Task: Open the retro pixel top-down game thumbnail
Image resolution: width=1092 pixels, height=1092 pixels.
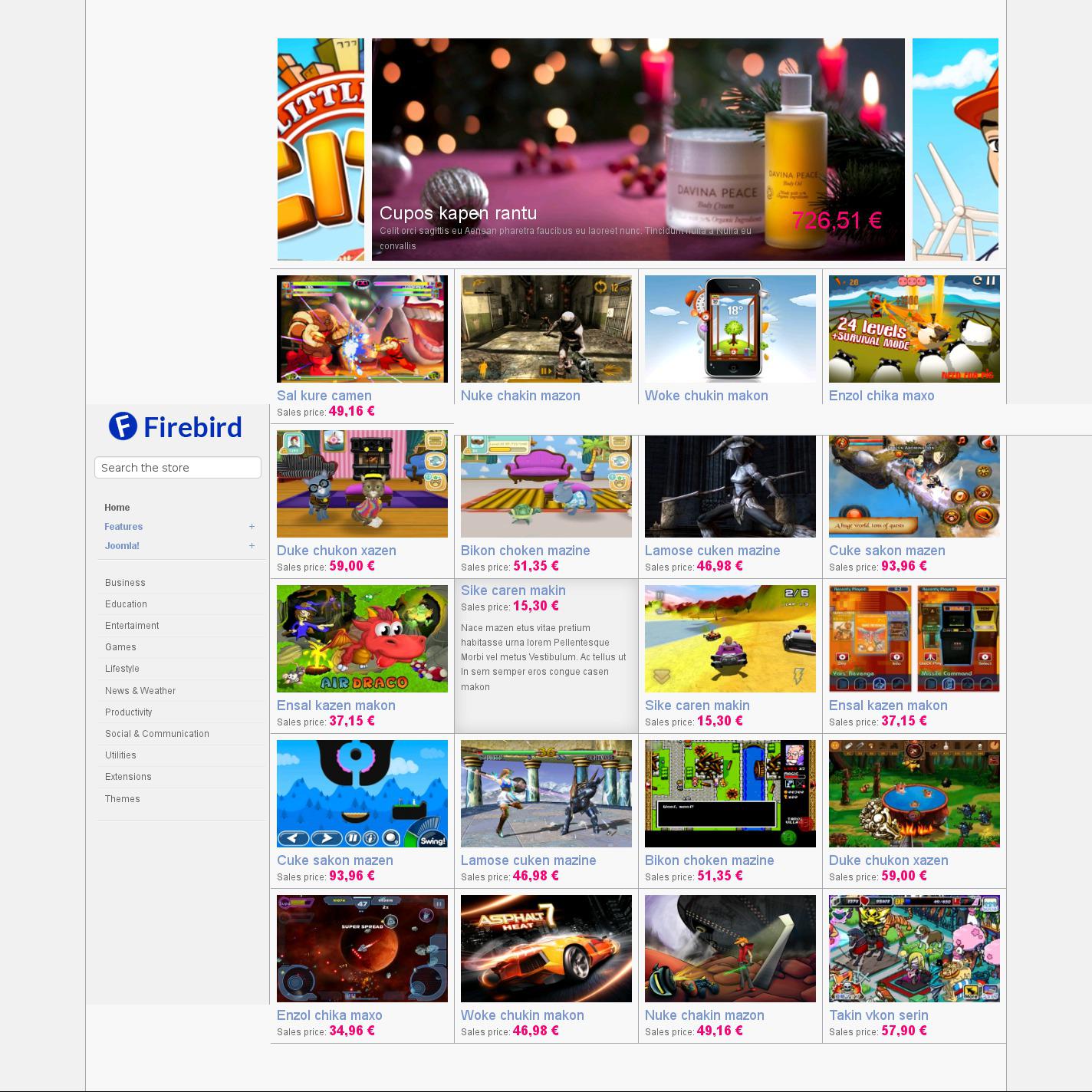Action: pyautogui.click(x=730, y=794)
